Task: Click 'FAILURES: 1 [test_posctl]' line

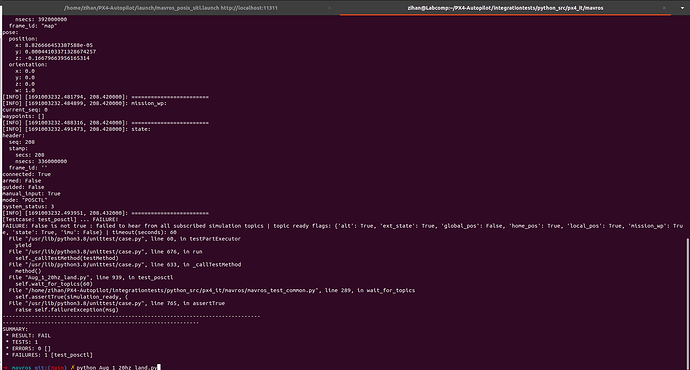Action: 49,355
